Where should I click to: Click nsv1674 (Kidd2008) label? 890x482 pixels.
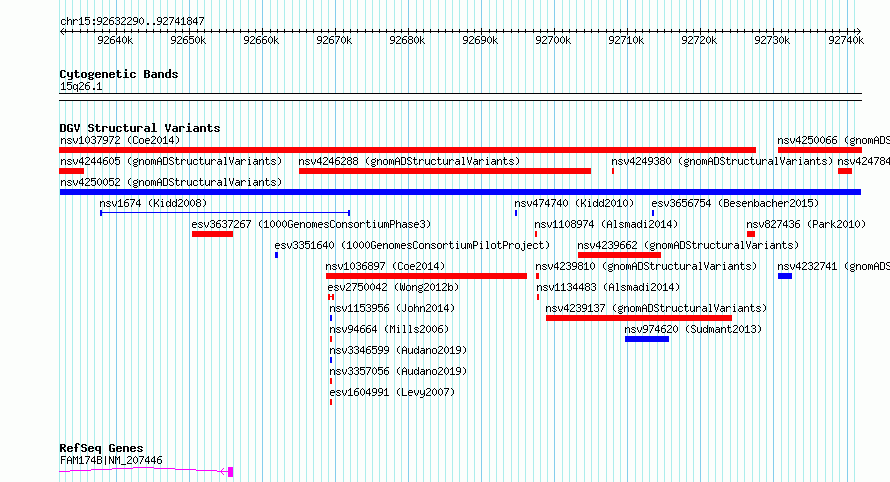click(153, 203)
